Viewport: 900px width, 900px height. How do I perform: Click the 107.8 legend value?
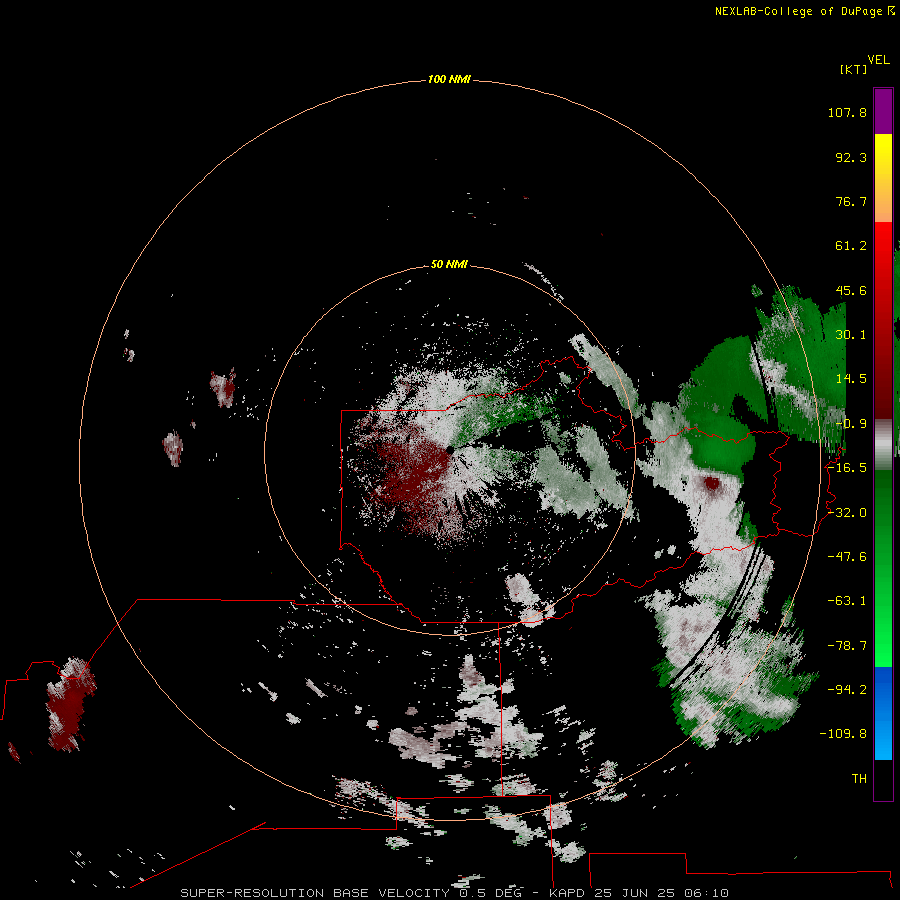point(847,112)
